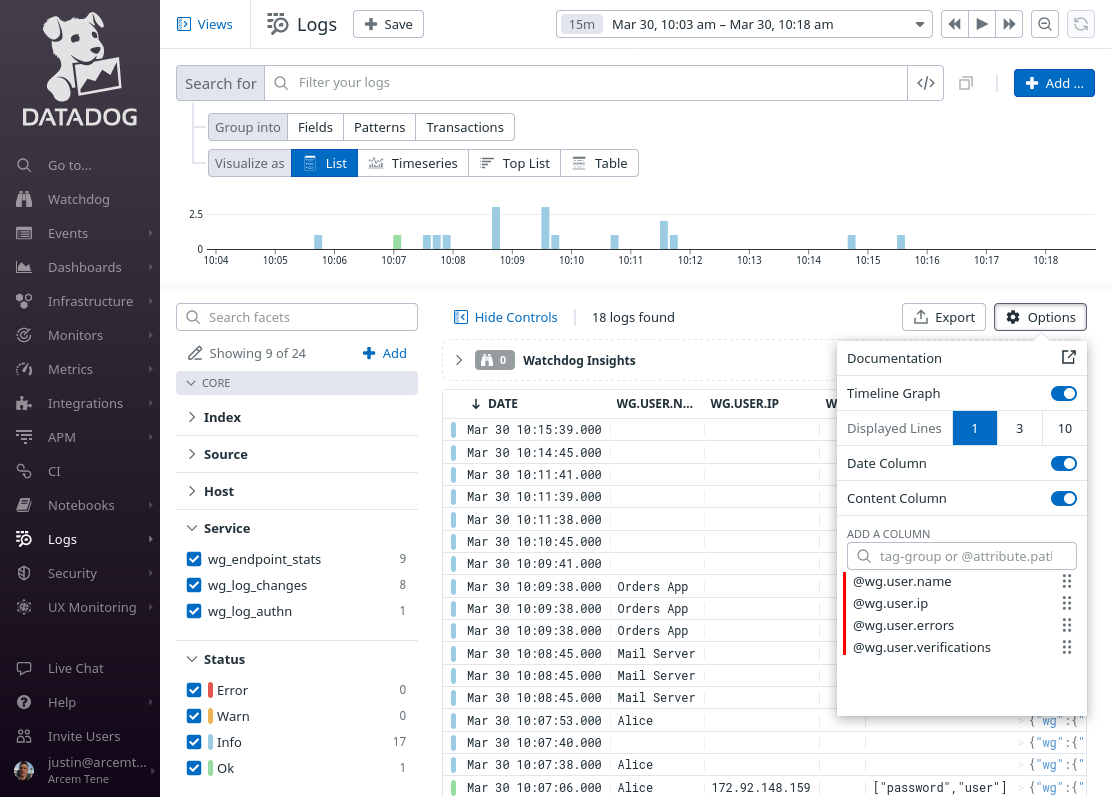This screenshot has height=797, width=1111.
Task: Open UX Monitoring in the sidebar
Action: click(x=91, y=607)
